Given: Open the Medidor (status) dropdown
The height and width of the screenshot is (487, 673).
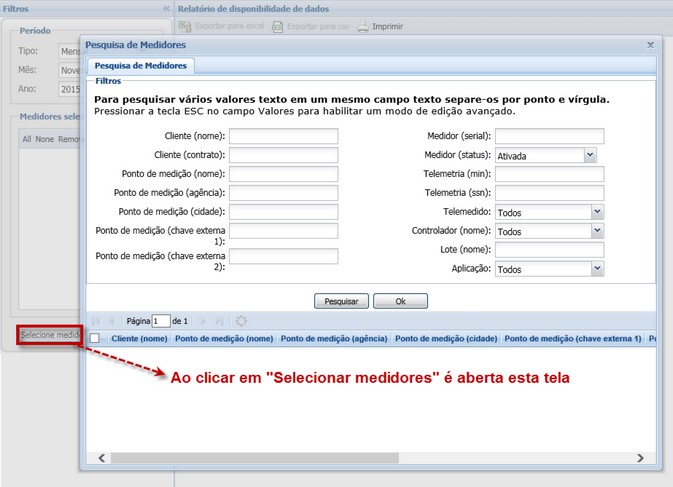Looking at the screenshot, I should click(x=590, y=155).
